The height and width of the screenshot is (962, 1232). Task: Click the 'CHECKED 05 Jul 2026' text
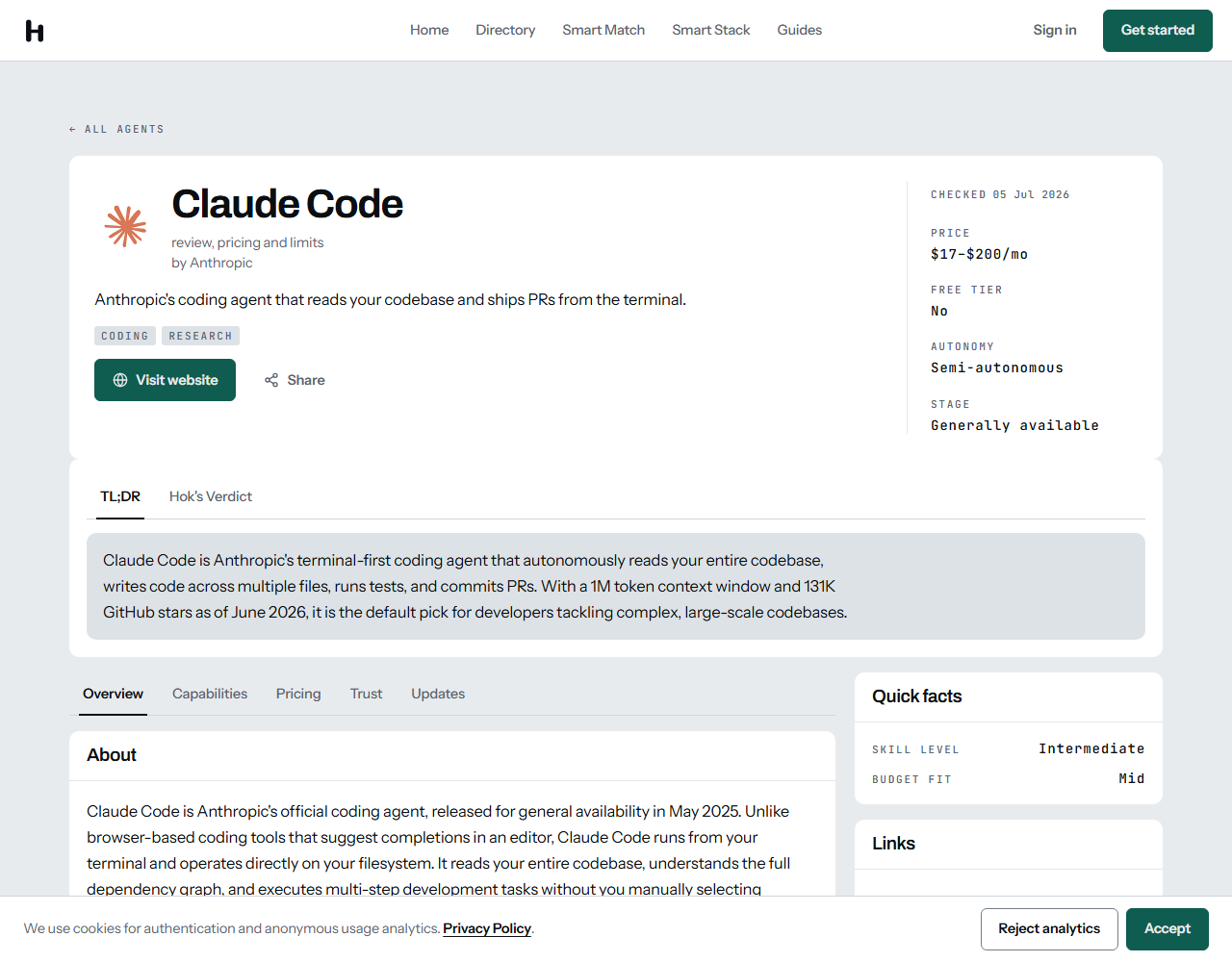coord(1000,194)
